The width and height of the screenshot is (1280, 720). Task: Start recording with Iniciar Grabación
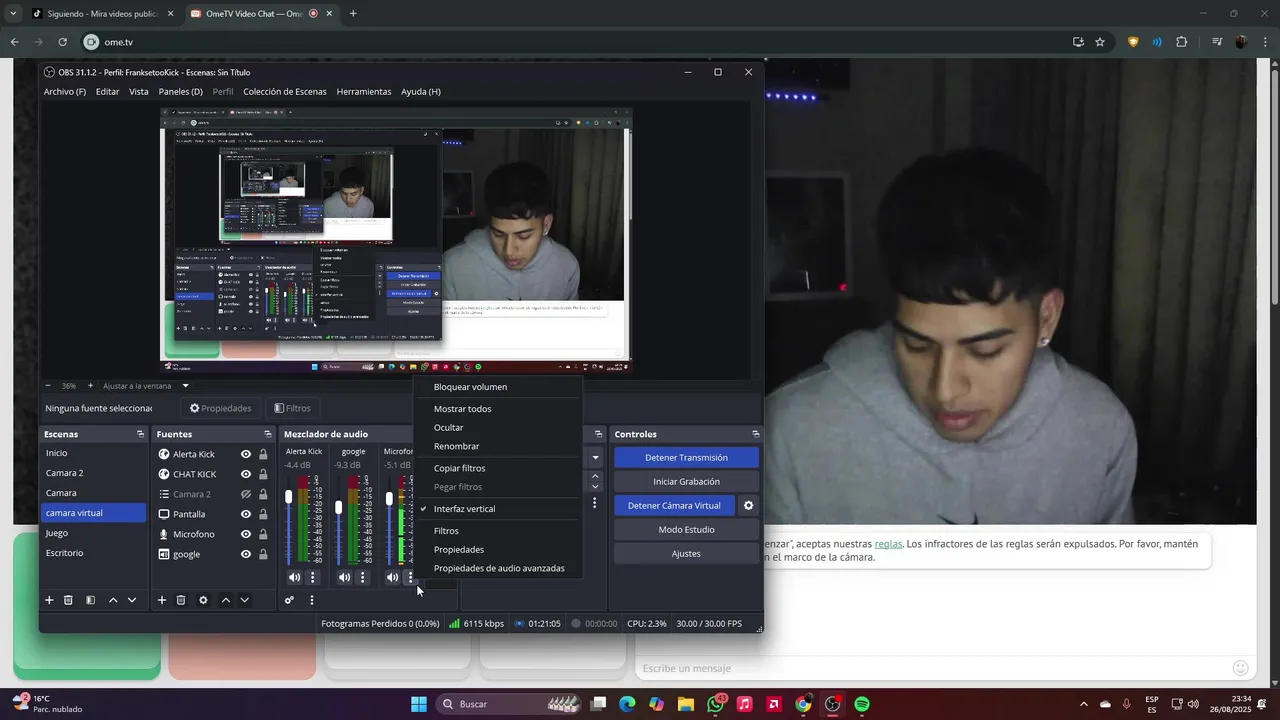pyautogui.click(x=686, y=482)
